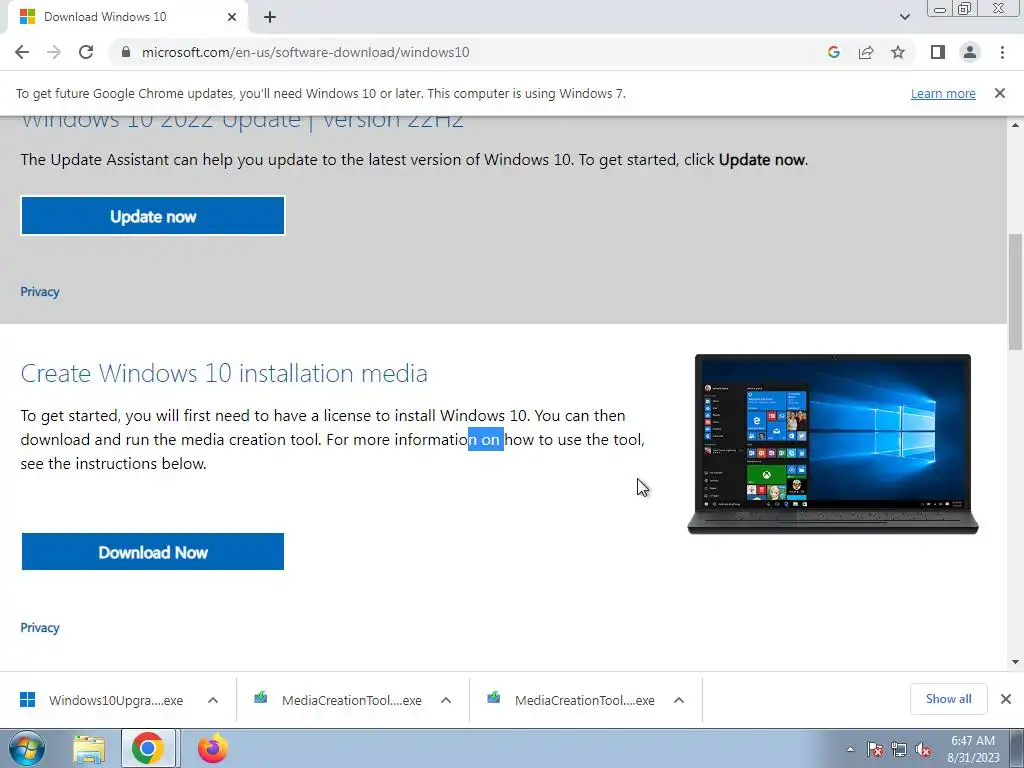Expand options for last MediaCreationTool download

point(679,700)
